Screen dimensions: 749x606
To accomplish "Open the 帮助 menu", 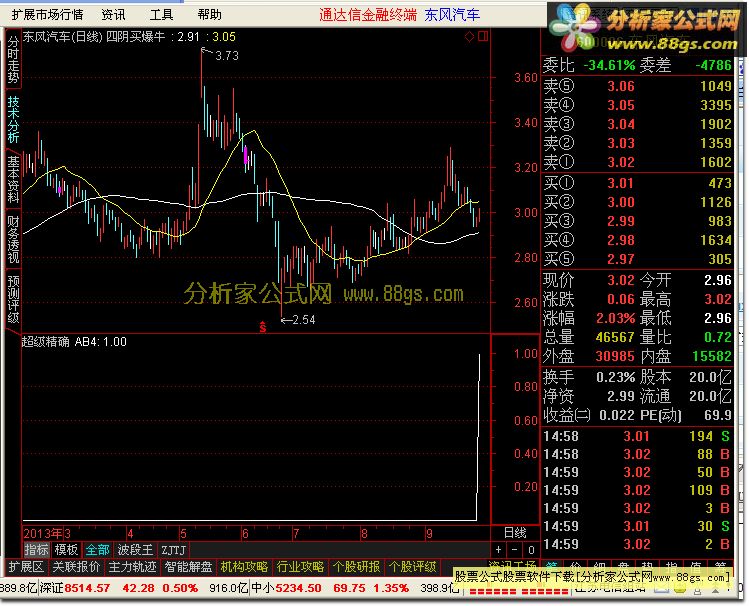I will coord(209,15).
